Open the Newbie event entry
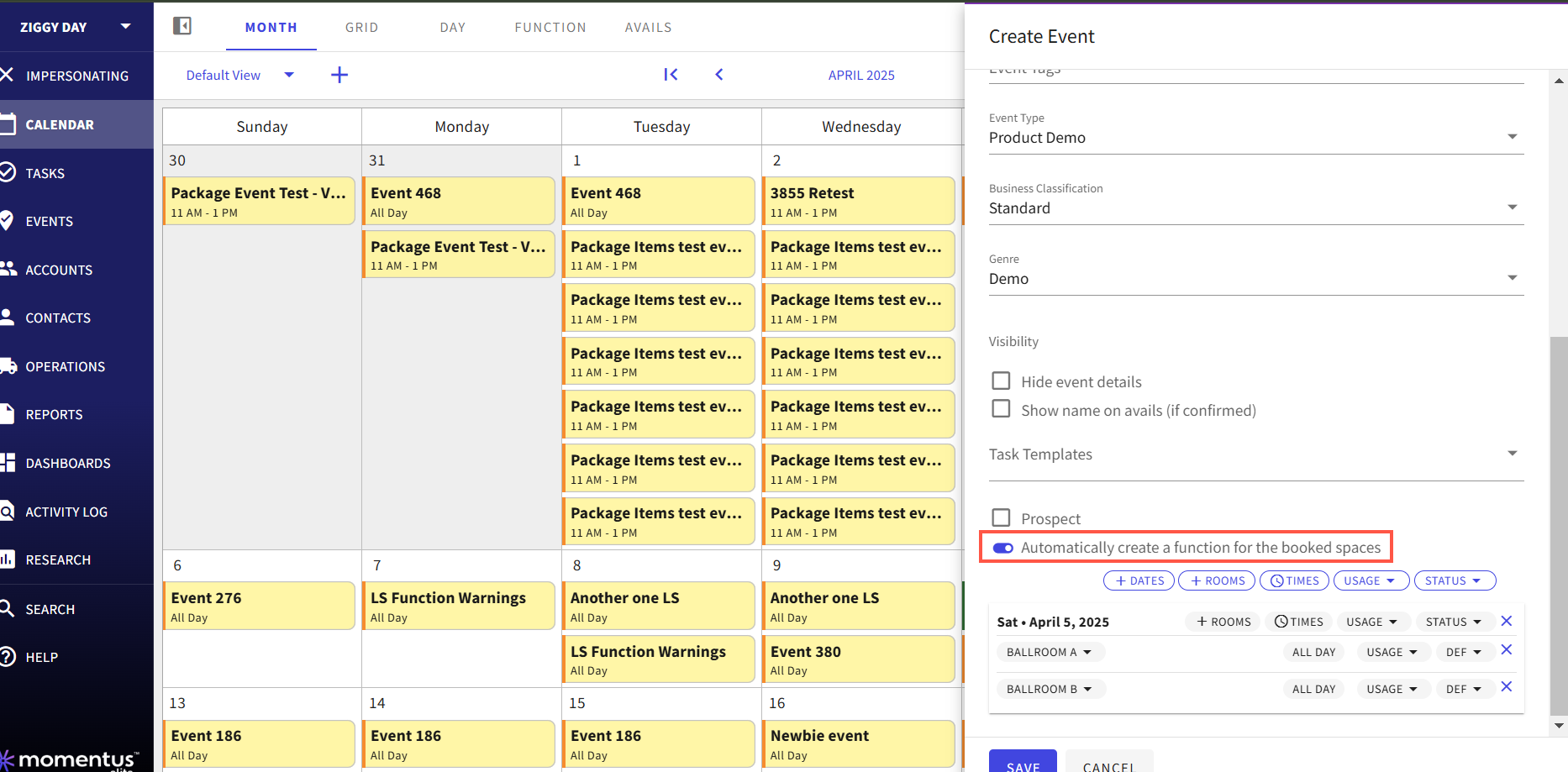 (858, 743)
